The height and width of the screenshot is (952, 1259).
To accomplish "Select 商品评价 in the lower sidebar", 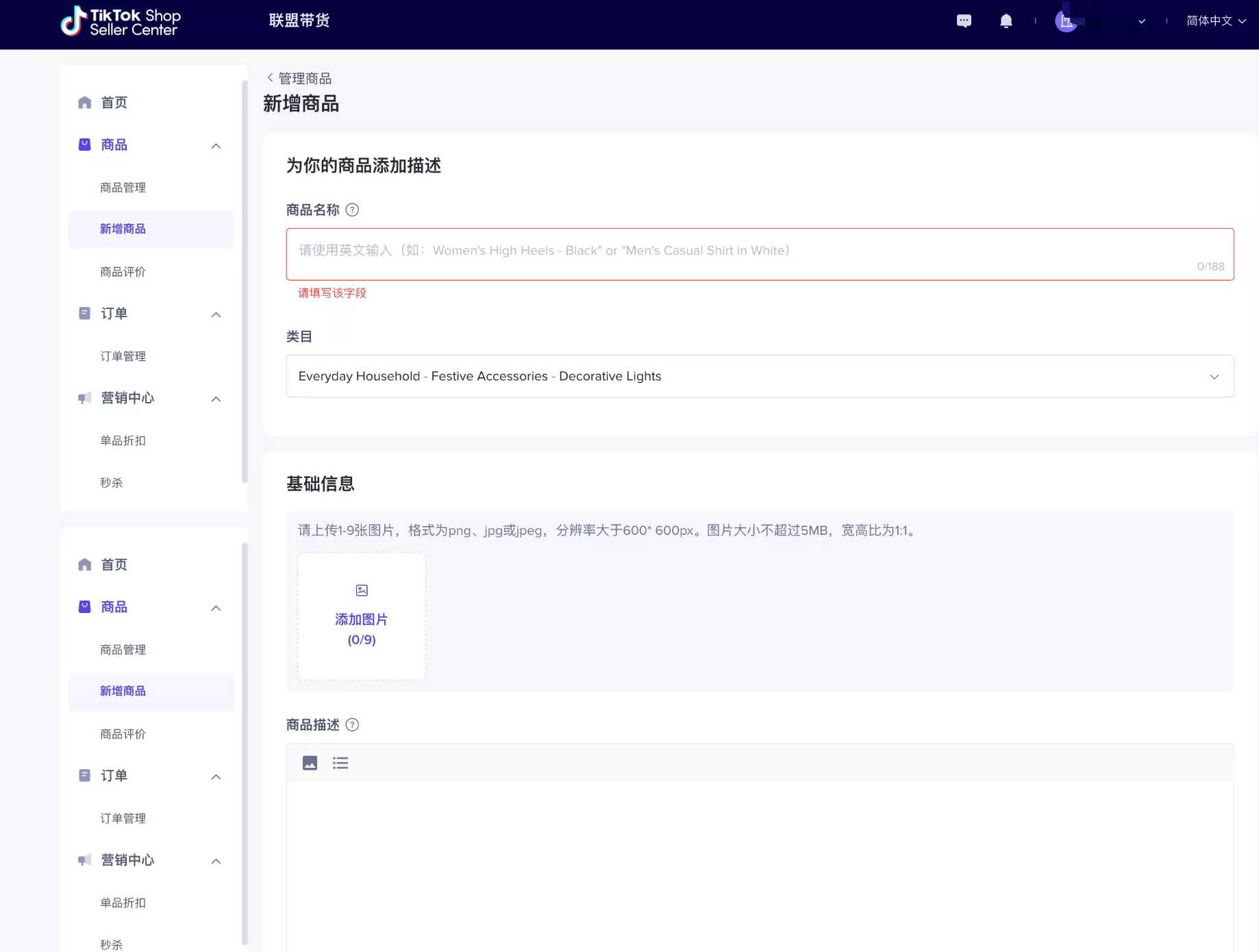I will (123, 734).
